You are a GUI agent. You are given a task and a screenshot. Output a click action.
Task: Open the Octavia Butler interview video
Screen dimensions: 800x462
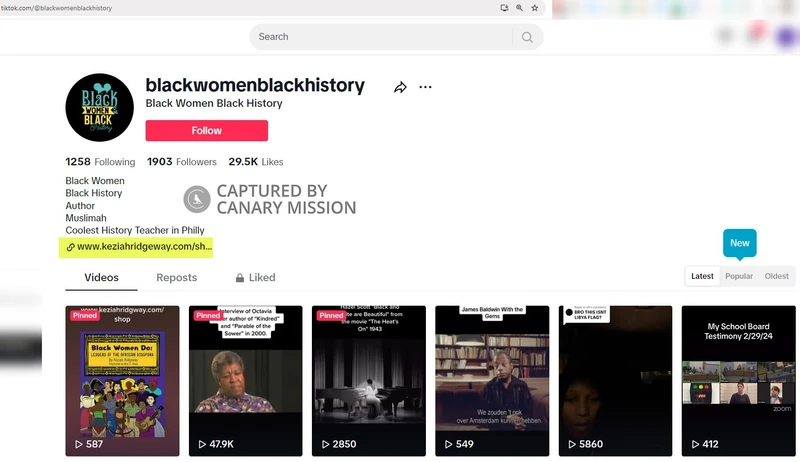[x=245, y=381]
